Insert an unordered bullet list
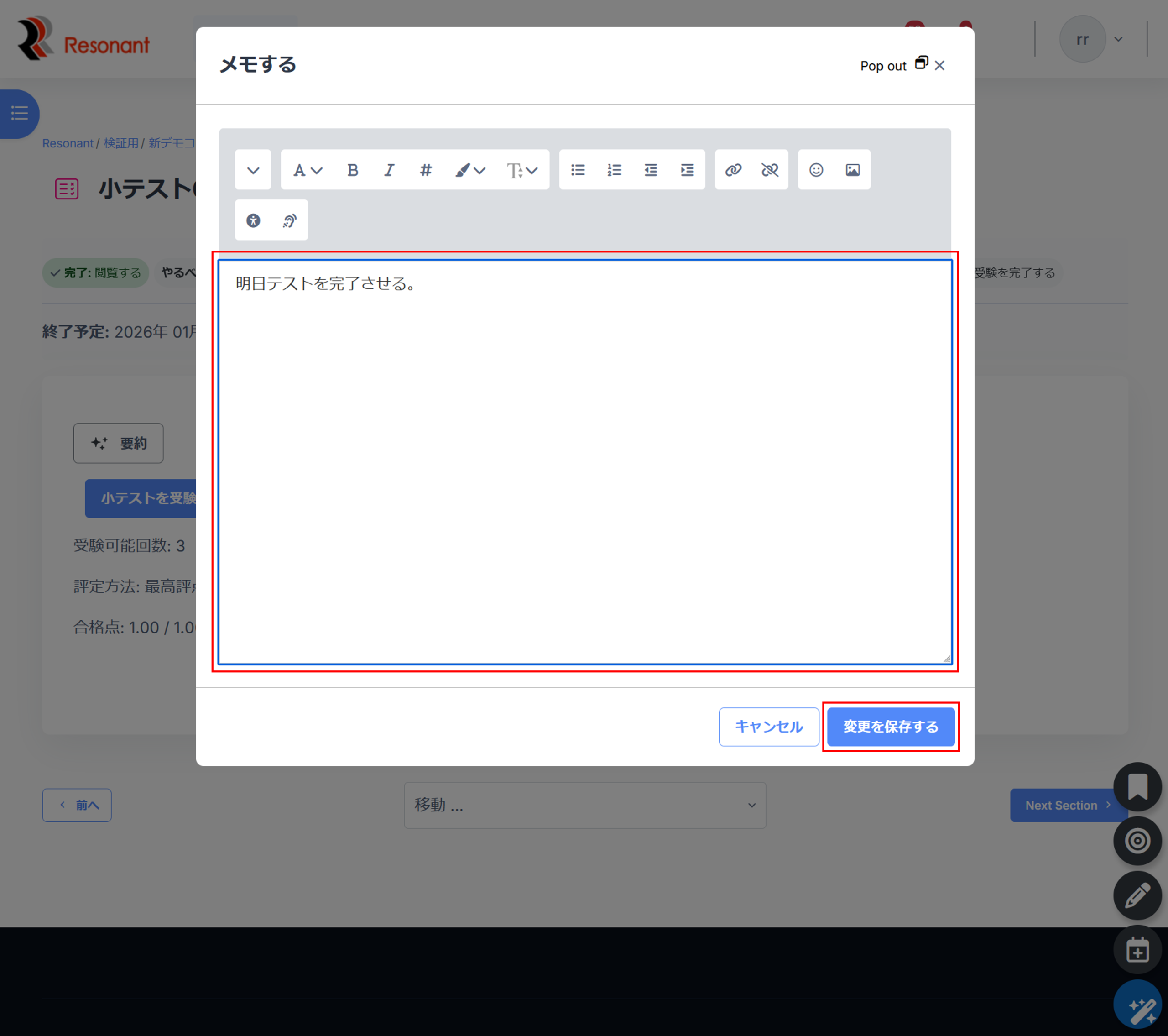Screen dimensions: 1168x1036 (578, 170)
